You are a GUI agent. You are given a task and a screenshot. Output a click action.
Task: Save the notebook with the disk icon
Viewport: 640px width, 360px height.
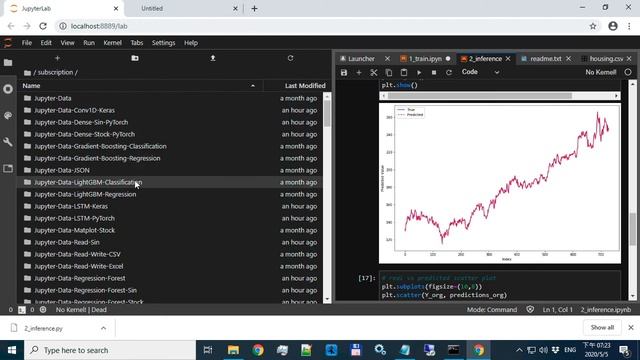click(x=344, y=72)
